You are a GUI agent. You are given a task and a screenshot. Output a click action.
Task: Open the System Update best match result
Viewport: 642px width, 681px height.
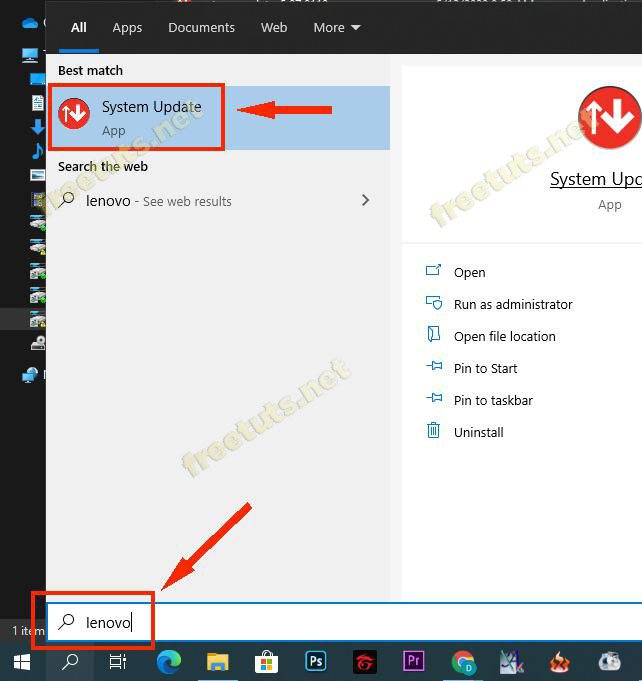coord(218,118)
